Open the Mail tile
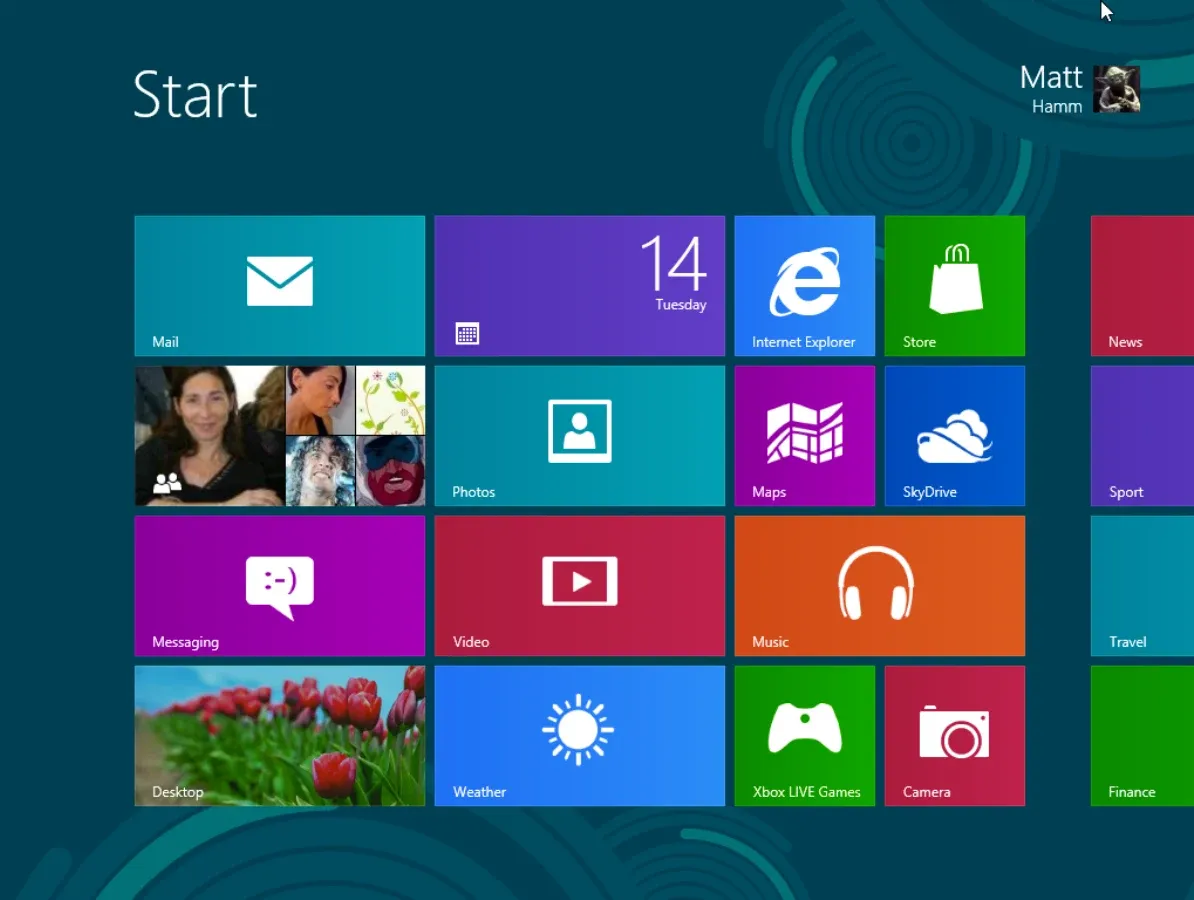 (279, 286)
